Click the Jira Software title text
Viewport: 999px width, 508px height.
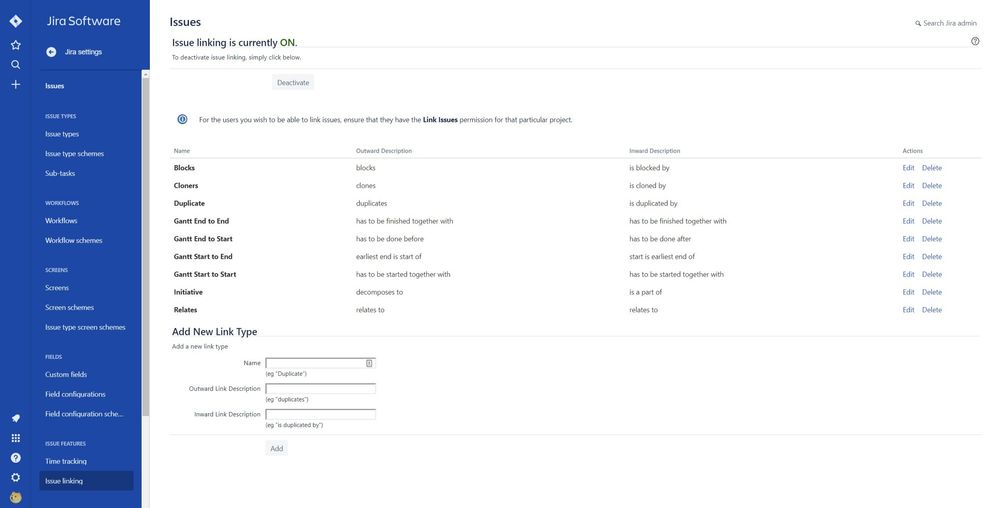tap(83, 21)
